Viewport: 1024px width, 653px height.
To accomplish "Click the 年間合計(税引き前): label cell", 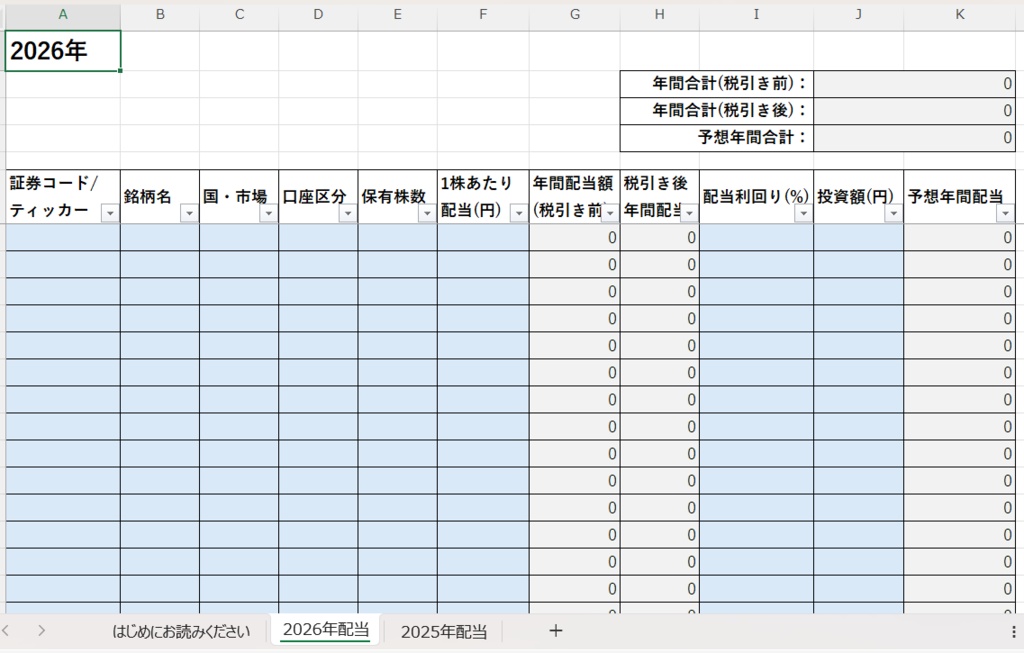I will (x=716, y=84).
